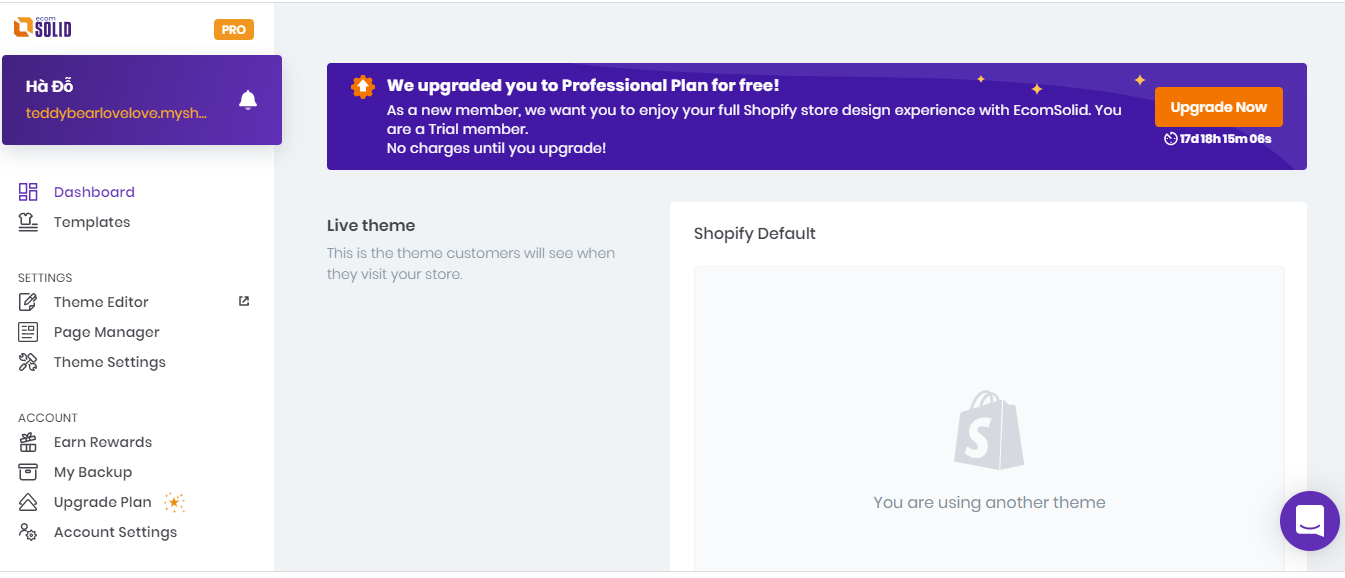The width and height of the screenshot is (1345, 578).
Task: Click the Theme Settings tools icon
Action: pos(28,362)
